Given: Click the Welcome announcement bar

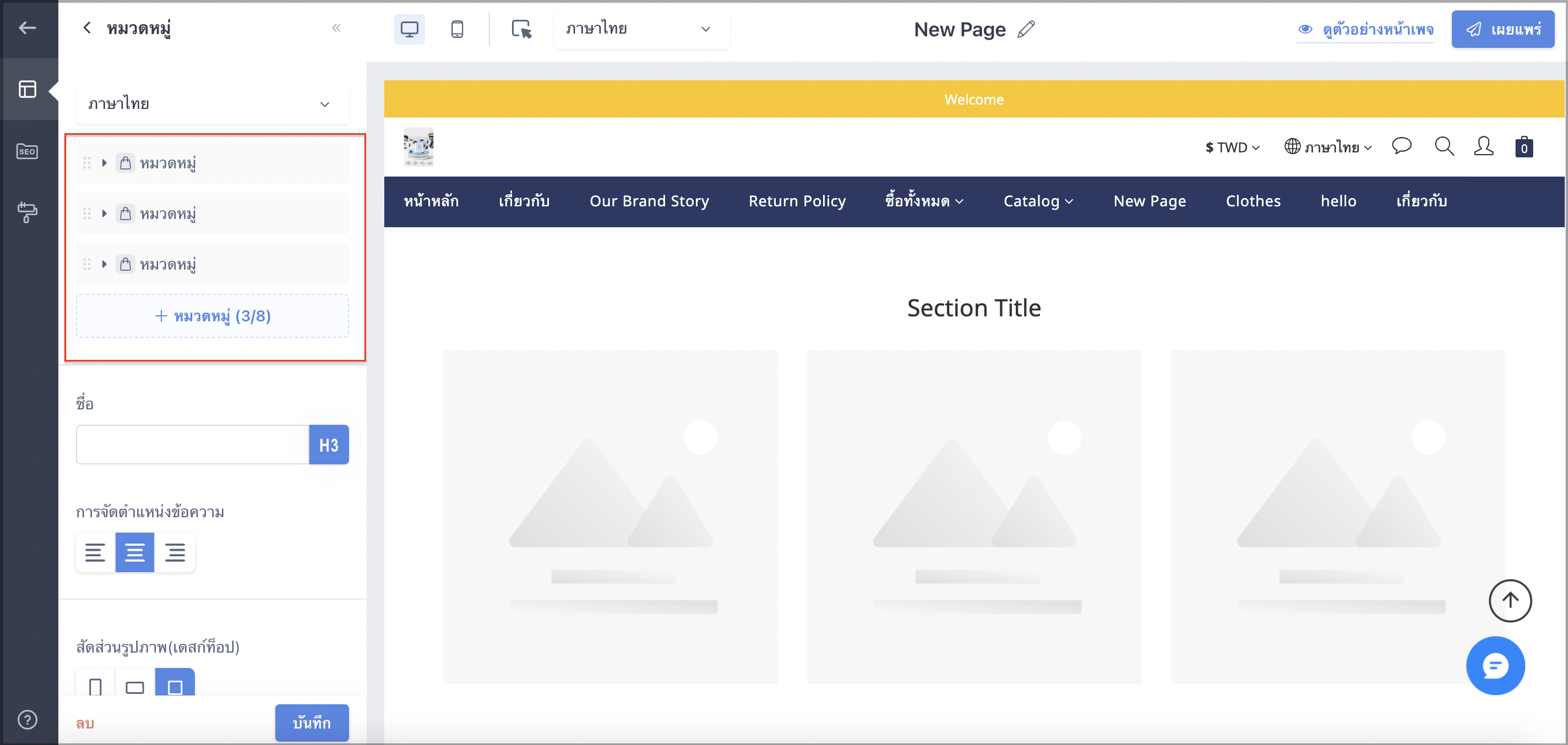Looking at the screenshot, I should tap(974, 99).
